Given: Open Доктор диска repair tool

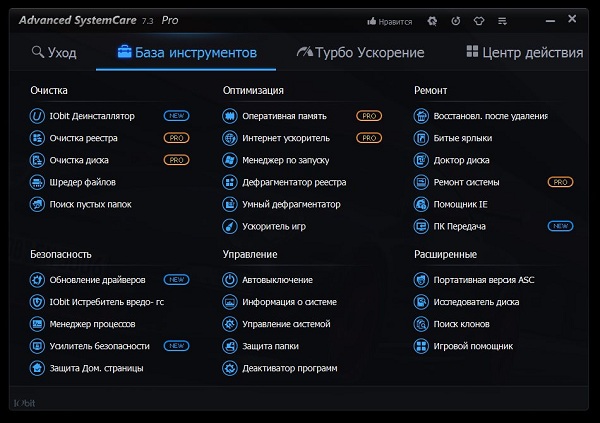Looking at the screenshot, I should coord(461,160).
